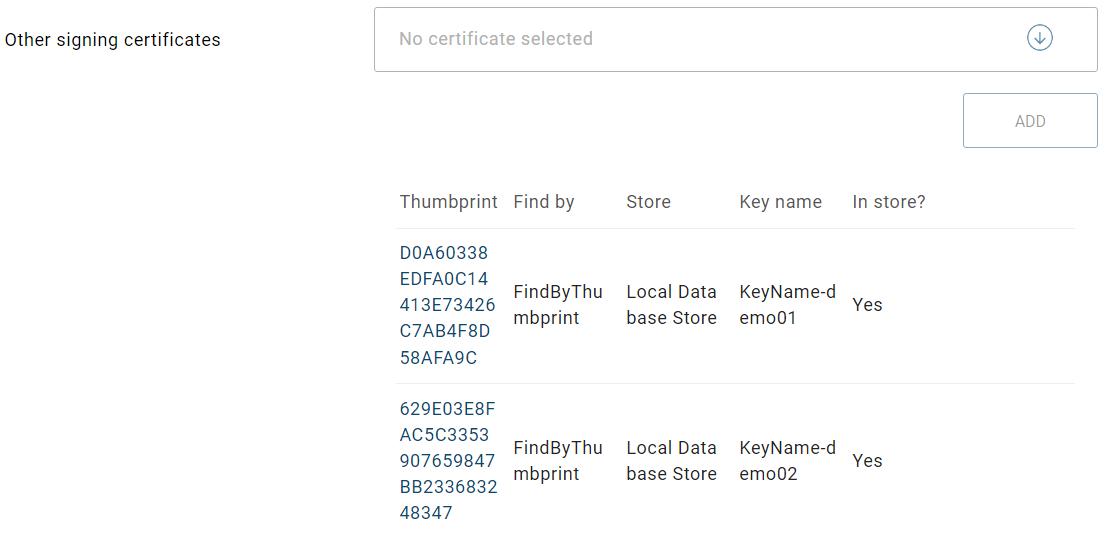Click the 'In store?' column header

pos(889,202)
